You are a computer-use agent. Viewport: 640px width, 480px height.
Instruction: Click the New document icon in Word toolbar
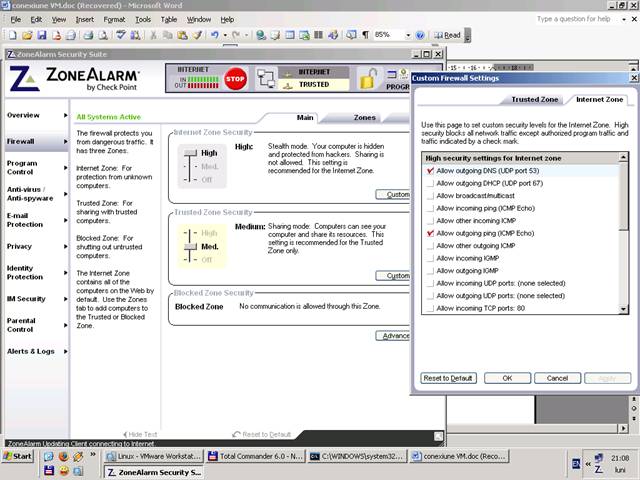[12, 36]
